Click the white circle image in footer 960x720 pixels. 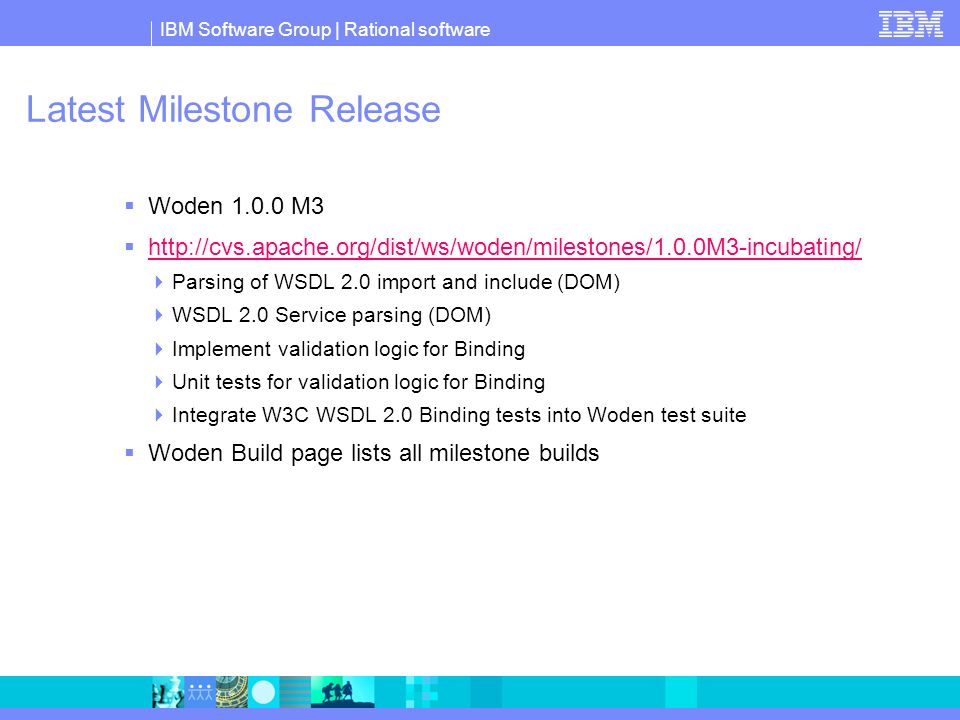point(263,692)
